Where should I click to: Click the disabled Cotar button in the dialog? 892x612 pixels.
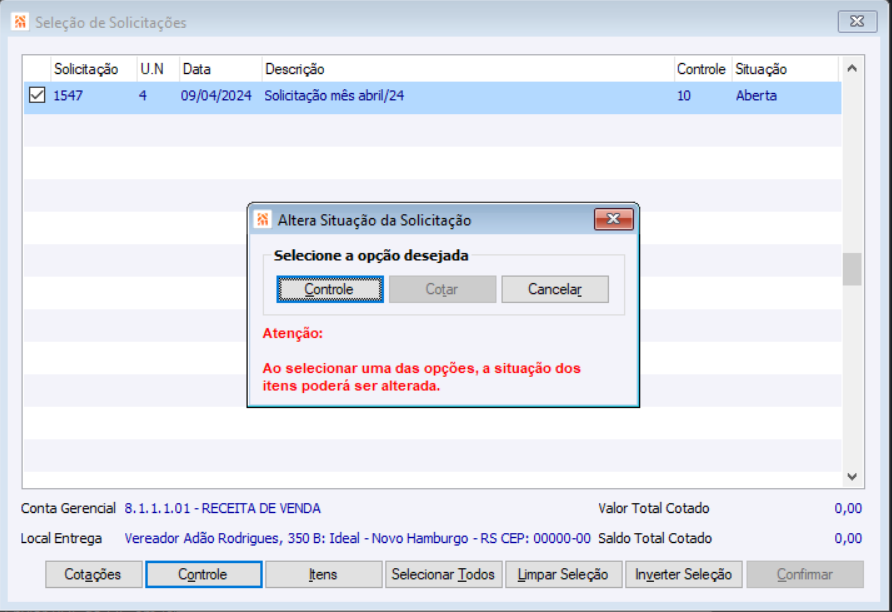443,289
